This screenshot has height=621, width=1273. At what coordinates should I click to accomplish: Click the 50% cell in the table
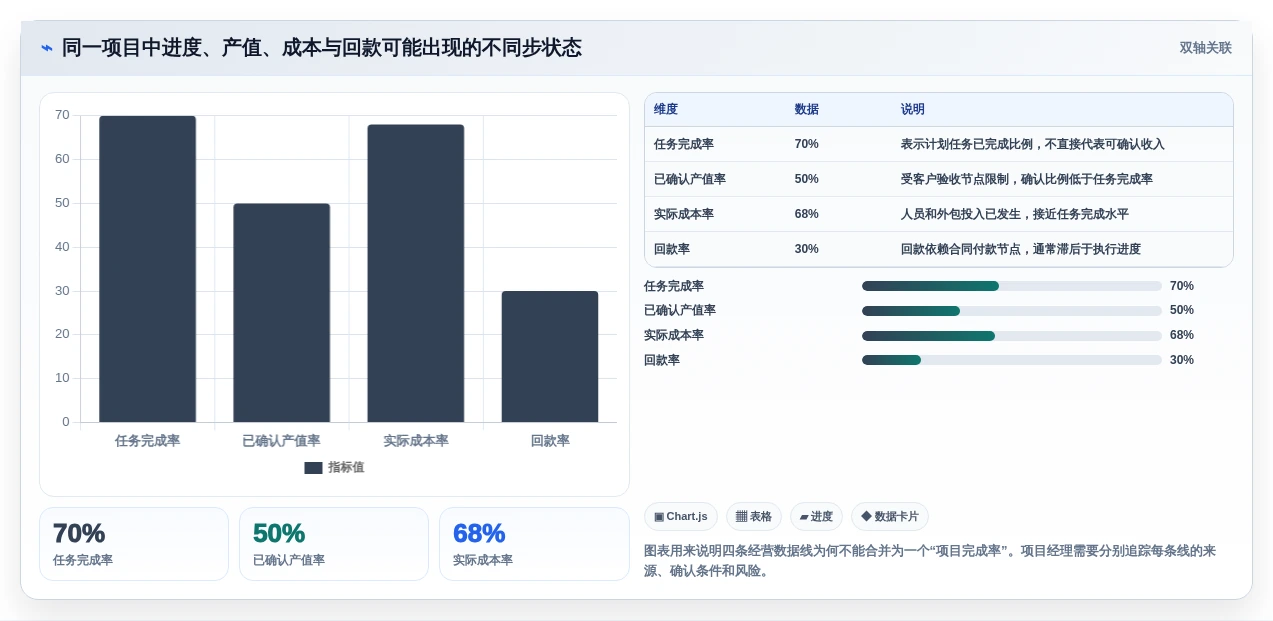point(807,179)
